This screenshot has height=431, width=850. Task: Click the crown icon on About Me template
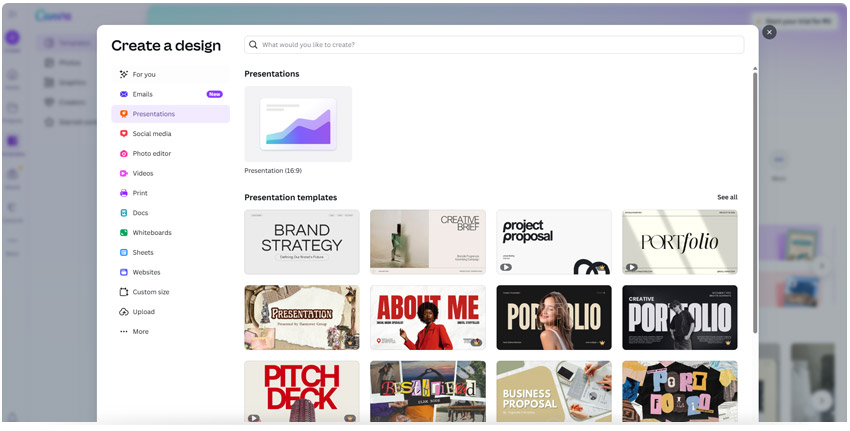[476, 342]
